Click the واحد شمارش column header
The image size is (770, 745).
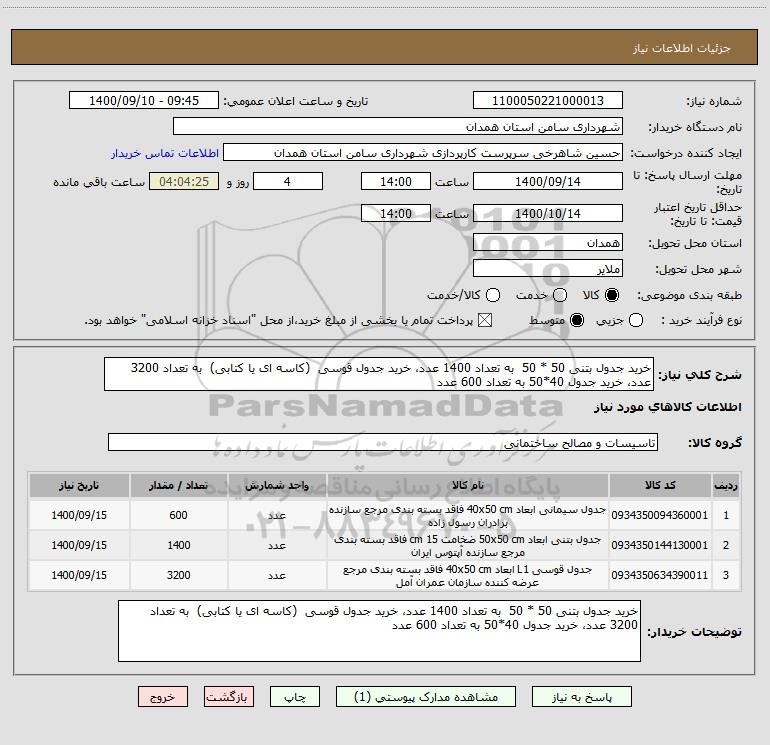pos(277,485)
